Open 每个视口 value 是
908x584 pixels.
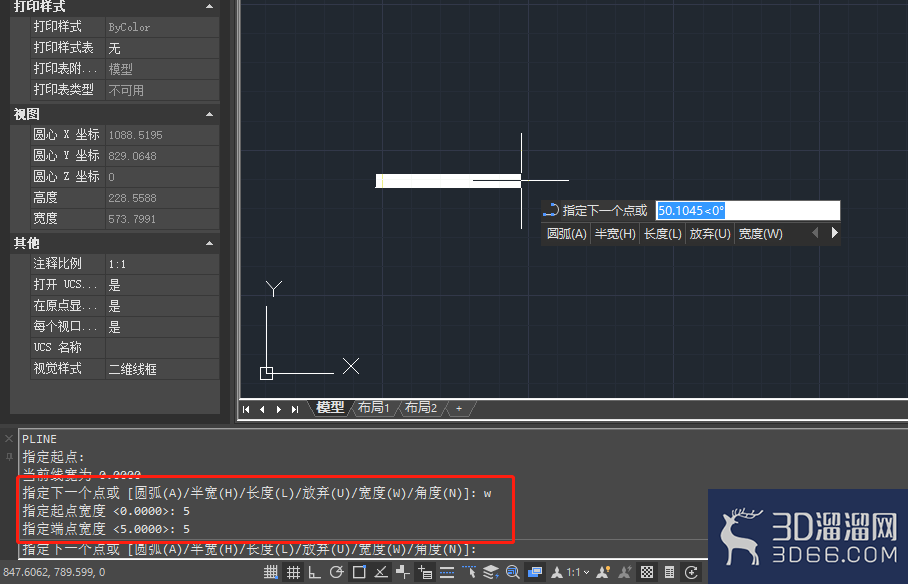(x=162, y=327)
